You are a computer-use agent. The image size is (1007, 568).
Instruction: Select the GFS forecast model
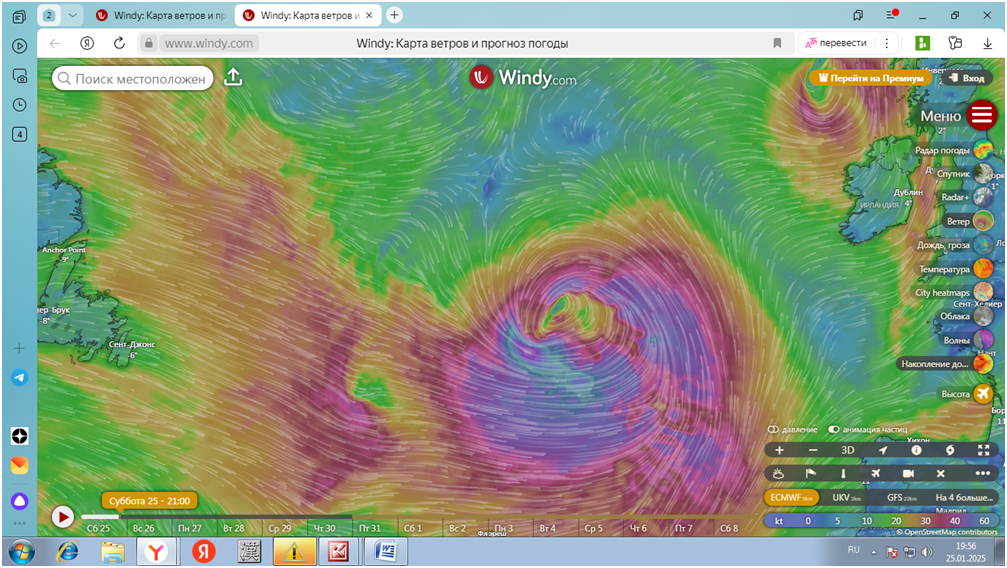click(x=902, y=497)
